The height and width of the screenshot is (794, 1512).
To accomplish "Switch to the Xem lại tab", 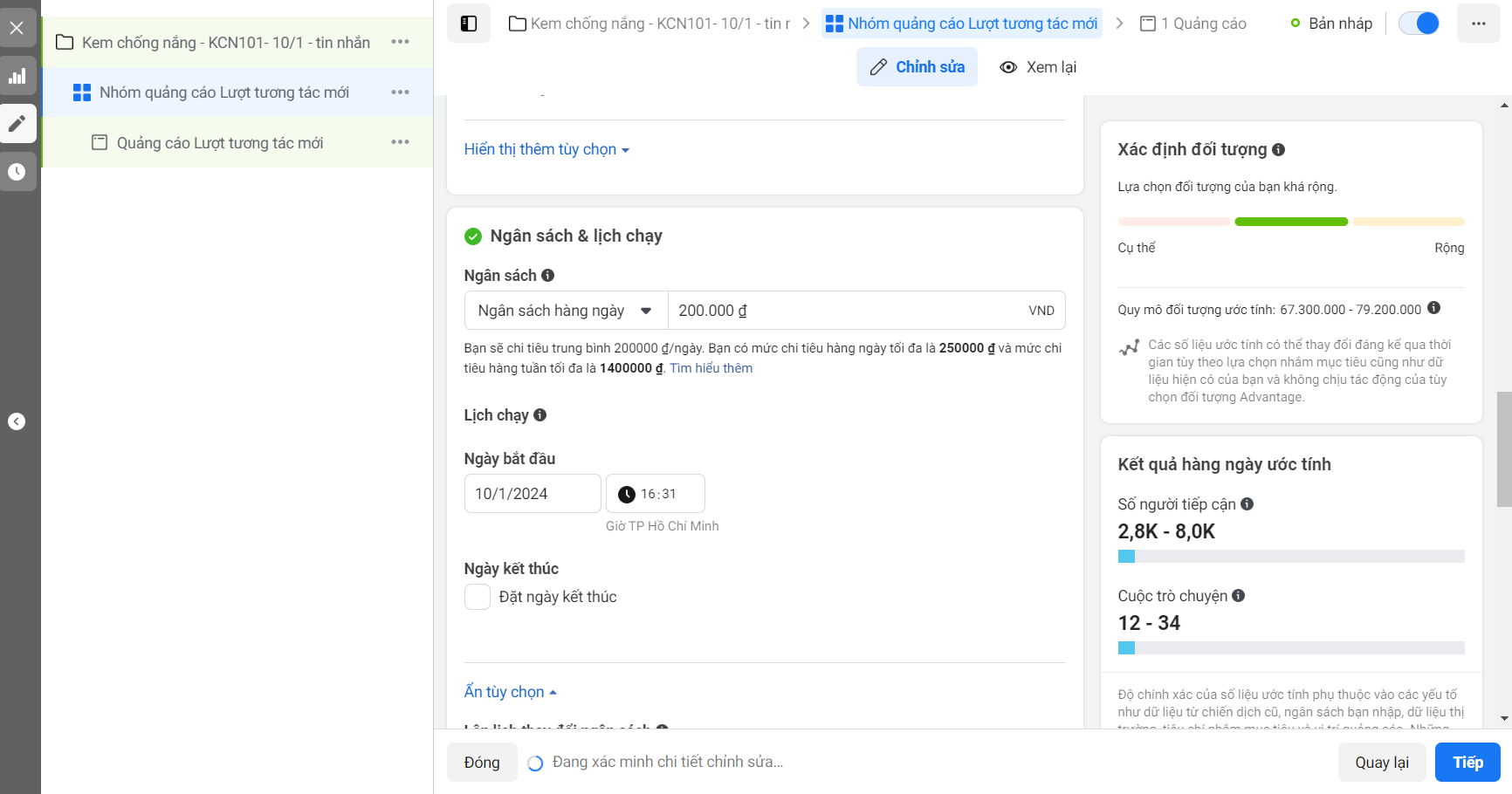I will (x=1038, y=67).
